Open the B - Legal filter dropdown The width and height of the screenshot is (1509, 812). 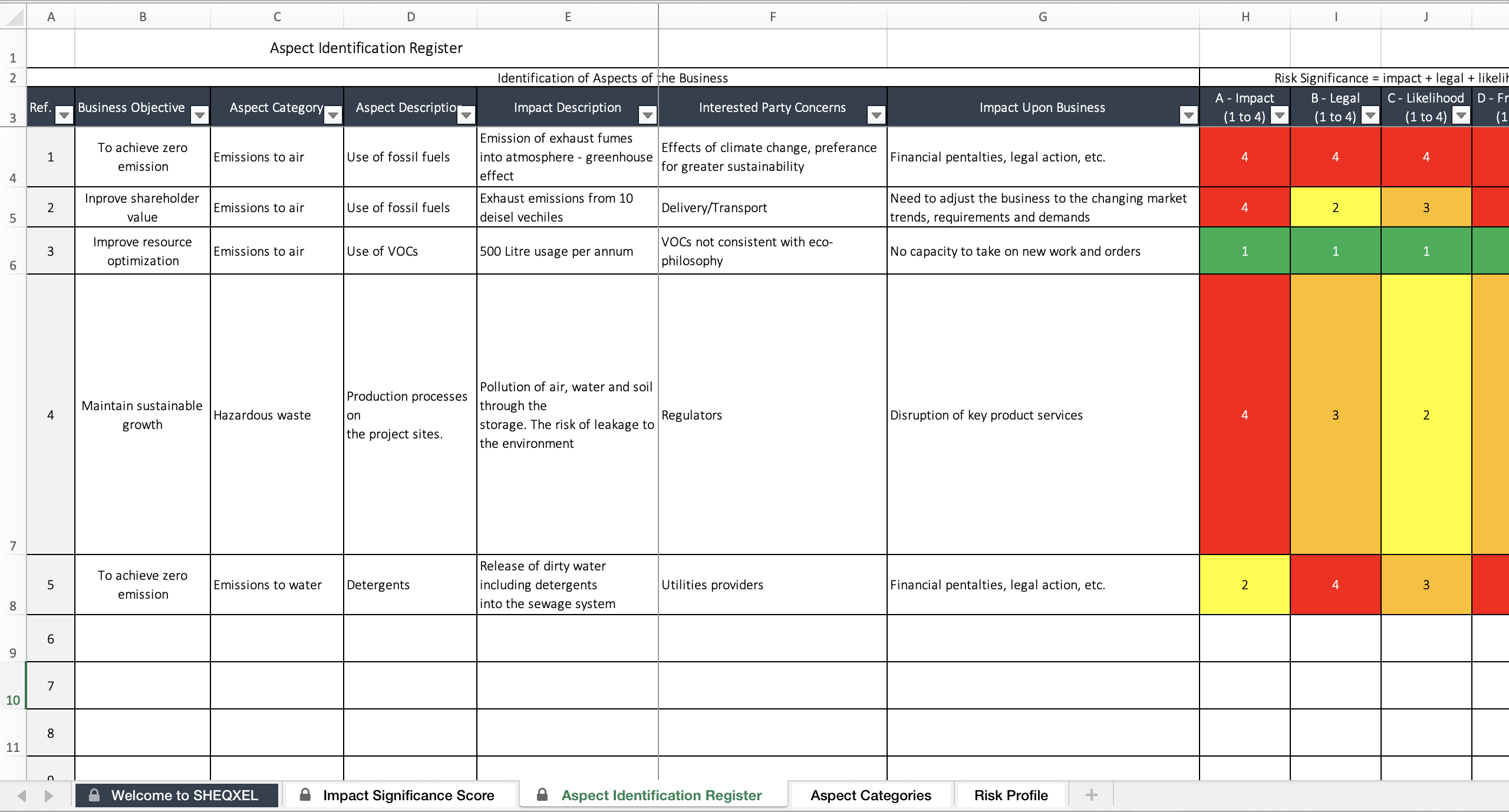[1370, 115]
